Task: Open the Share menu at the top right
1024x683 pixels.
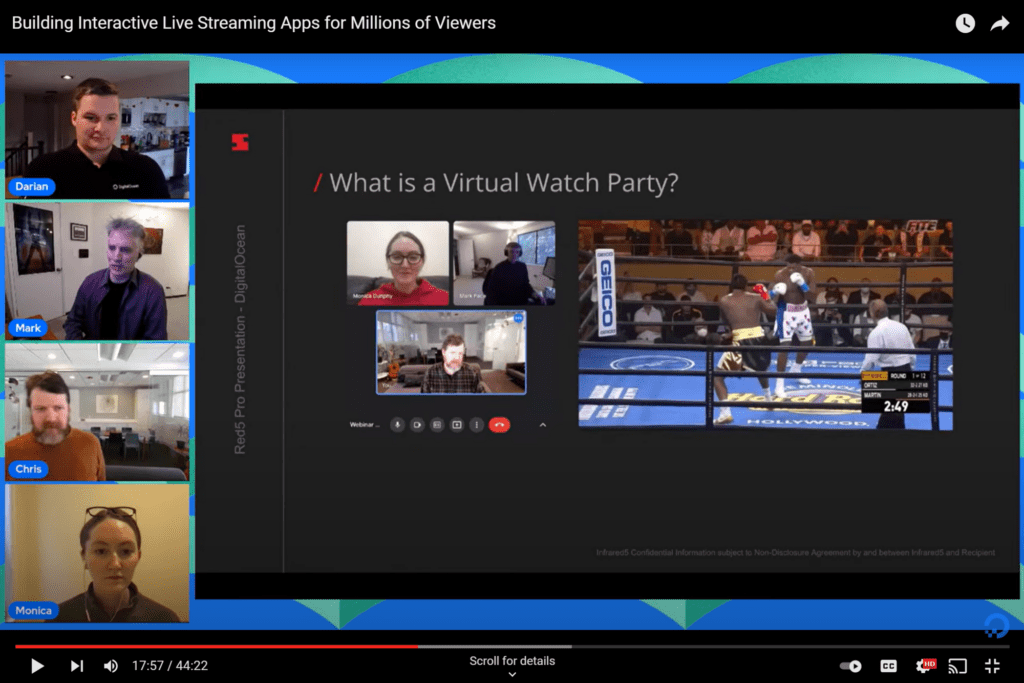Action: pyautogui.click(x=1000, y=22)
